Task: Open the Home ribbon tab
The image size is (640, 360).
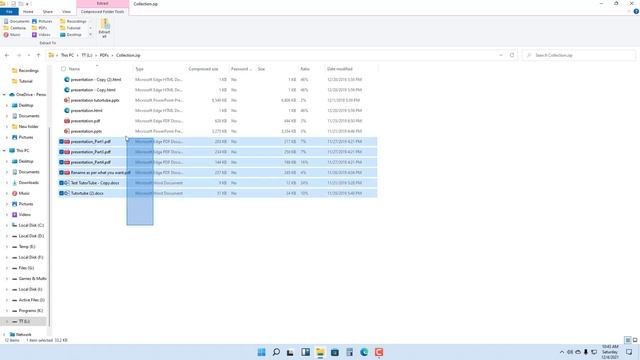Action: pyautogui.click(x=28, y=11)
